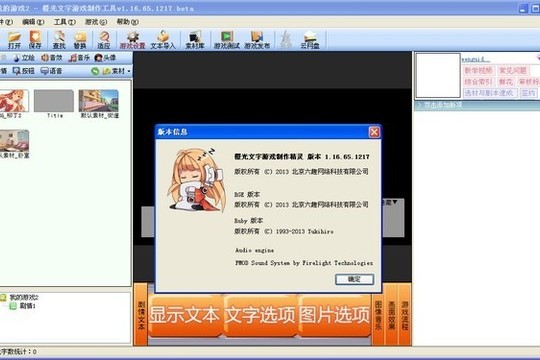Open the 工具(T) menu
540x360 pixels.
(x=65, y=22)
